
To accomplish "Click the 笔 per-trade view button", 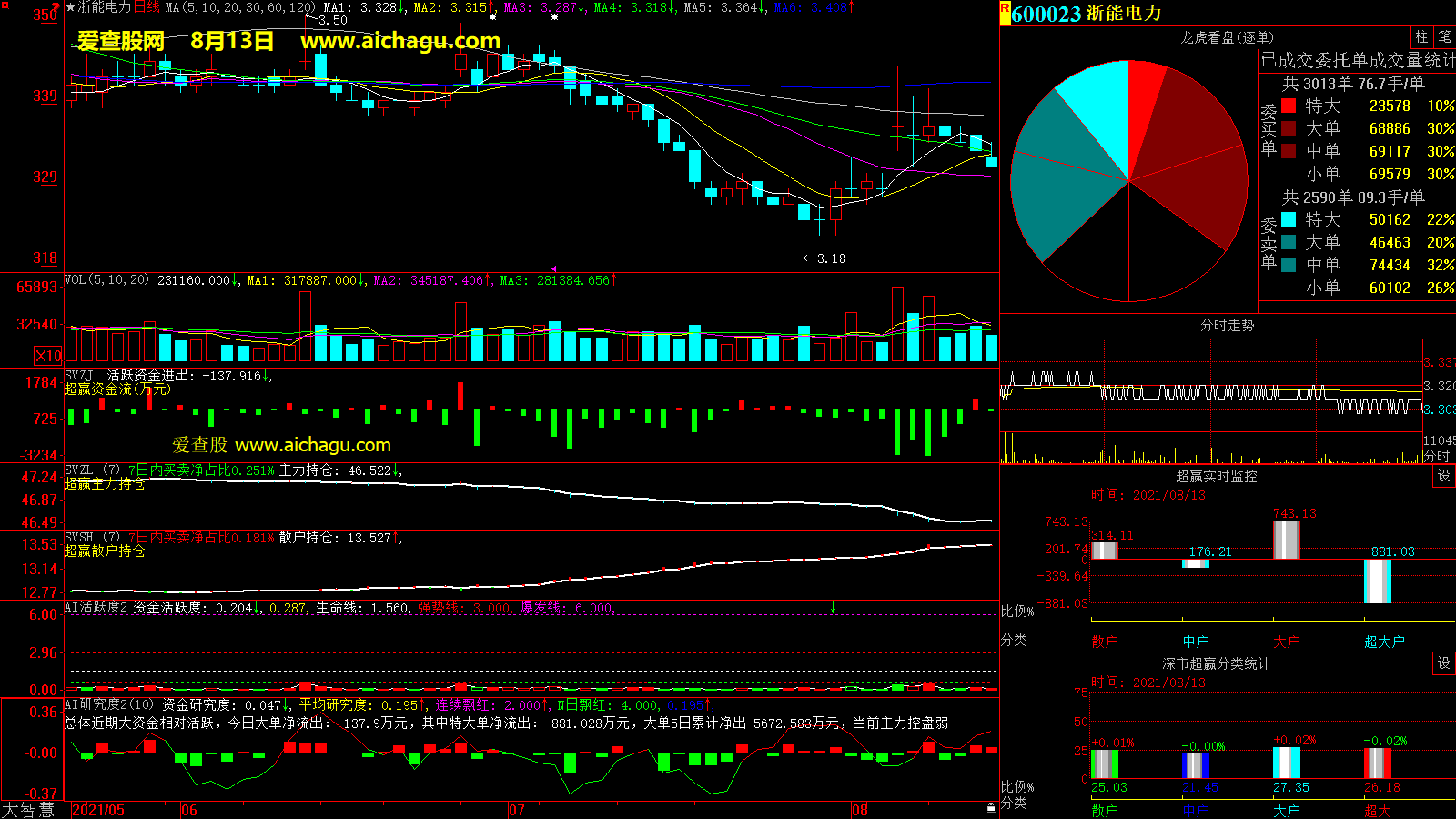I will click(1444, 37).
